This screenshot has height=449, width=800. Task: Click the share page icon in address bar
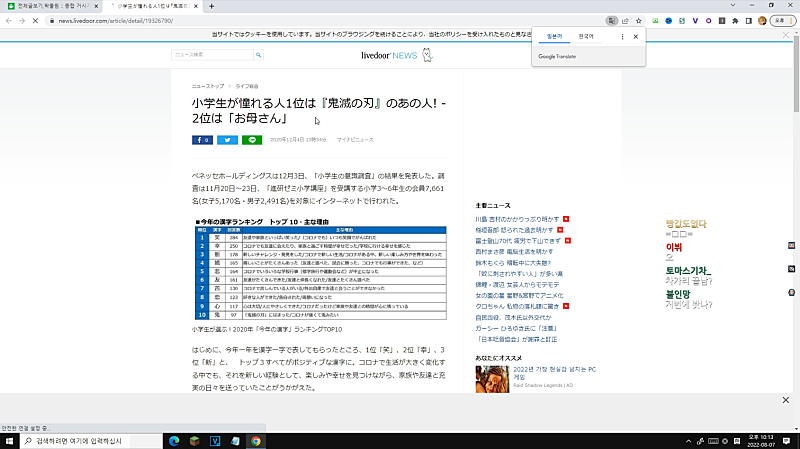point(625,20)
